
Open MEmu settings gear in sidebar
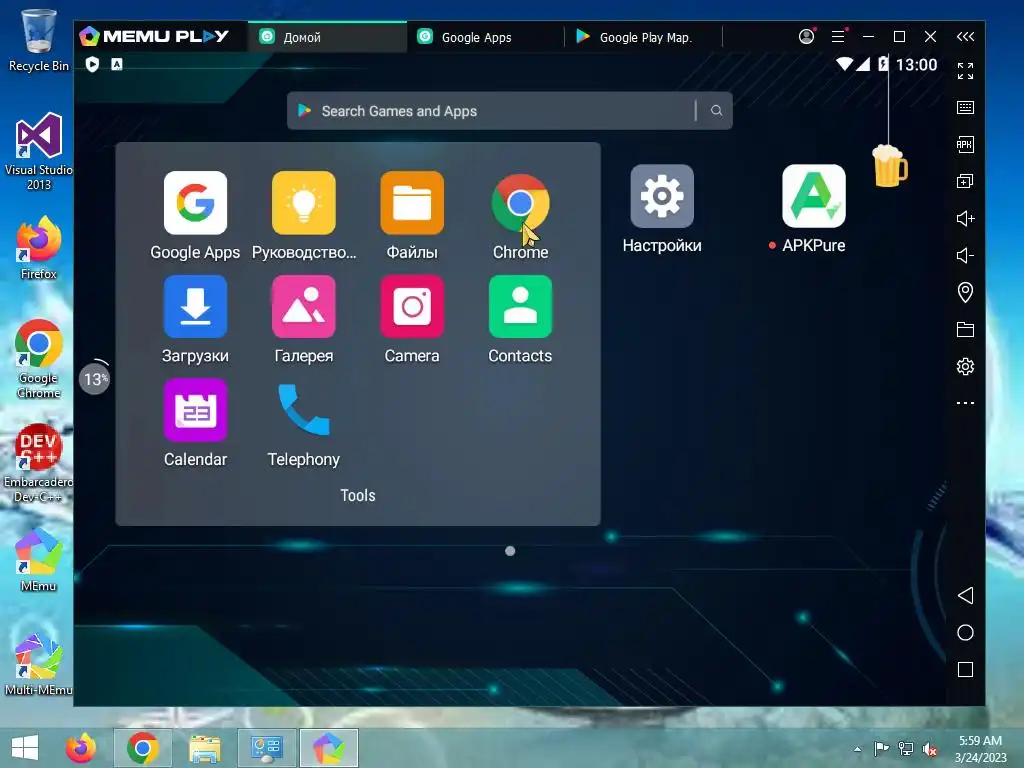coord(965,366)
